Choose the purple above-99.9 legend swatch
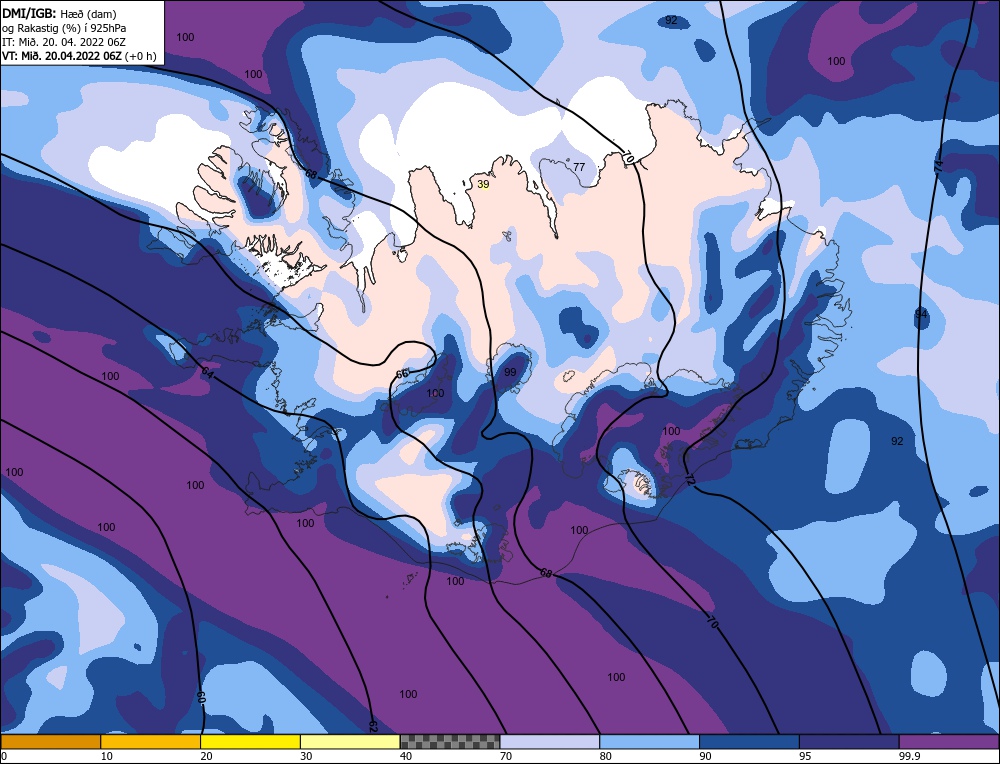Image resolution: width=1000 pixels, height=764 pixels. pos(949,741)
